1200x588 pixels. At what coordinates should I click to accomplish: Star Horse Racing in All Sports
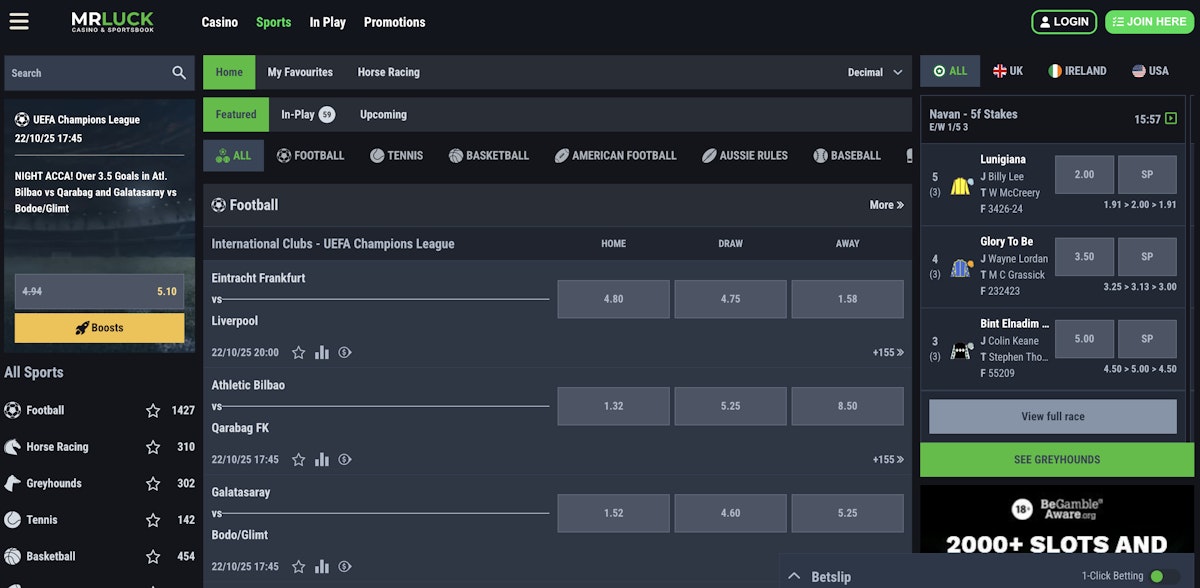click(x=153, y=447)
